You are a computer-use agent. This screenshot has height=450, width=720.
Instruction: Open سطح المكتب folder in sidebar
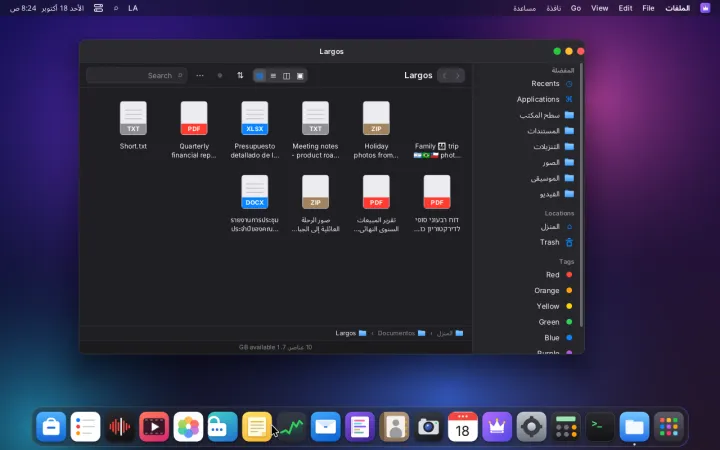pyautogui.click(x=528, y=115)
